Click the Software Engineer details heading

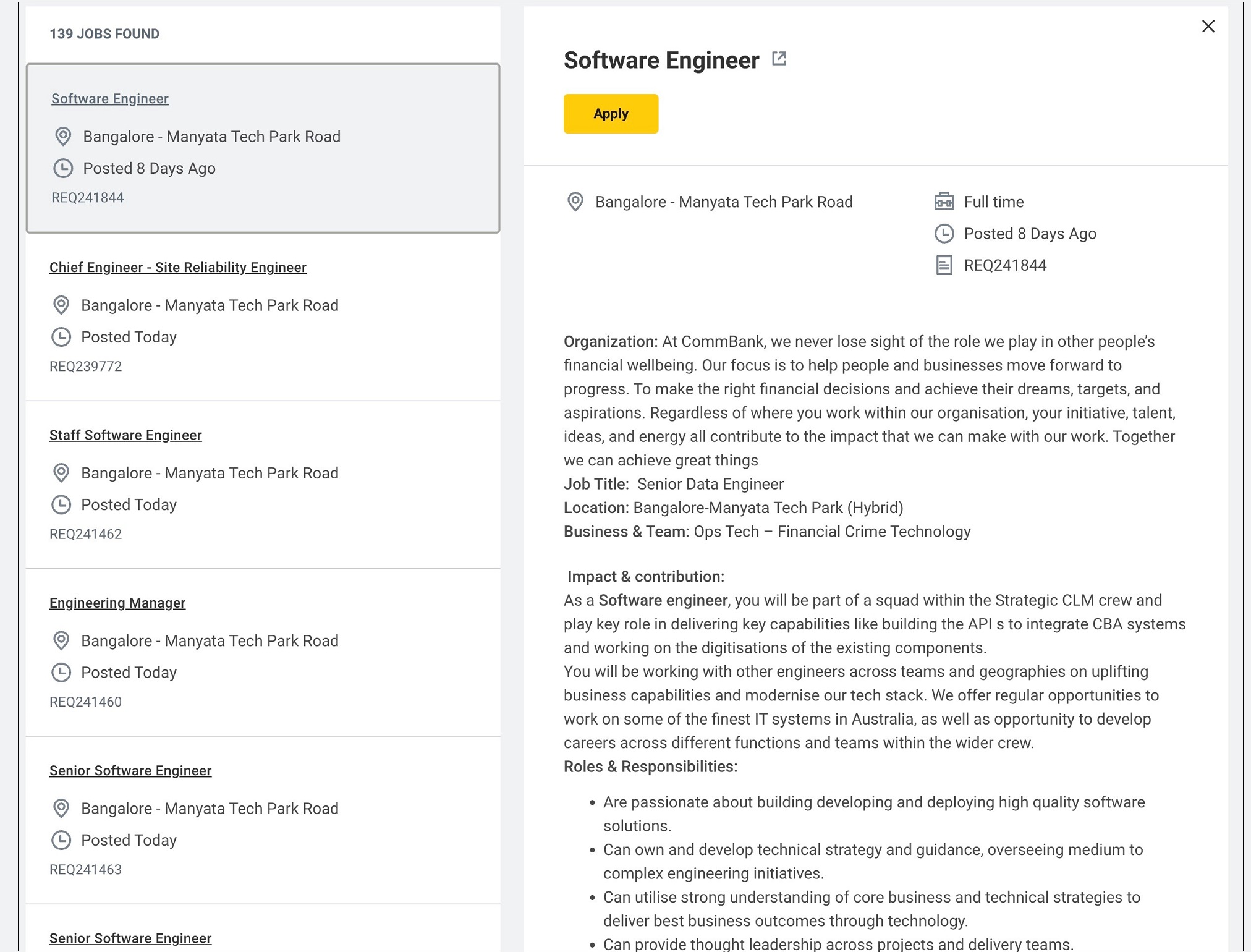click(661, 61)
